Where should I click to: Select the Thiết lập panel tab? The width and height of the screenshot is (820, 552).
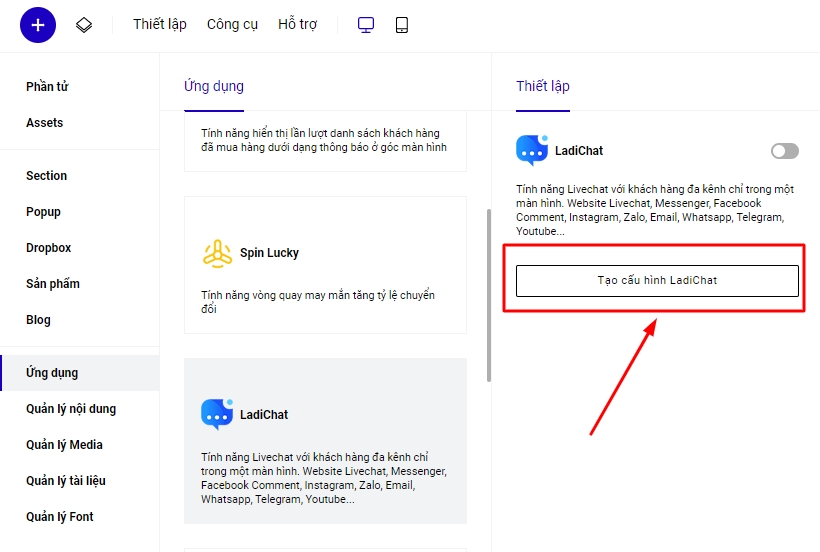coord(543,86)
